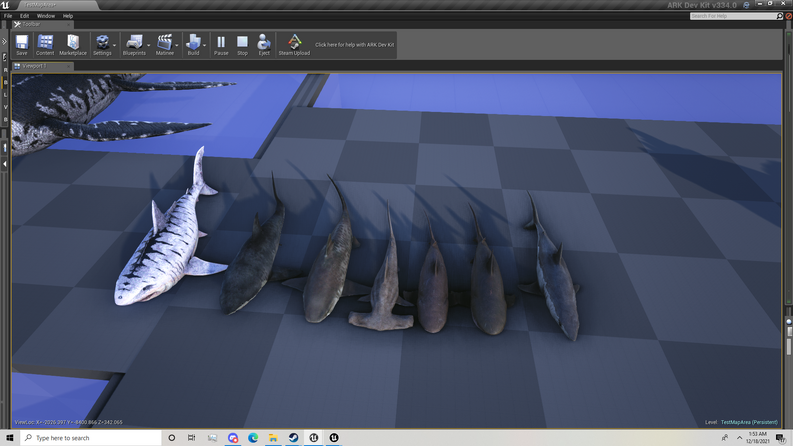Click the taskbar clock showing 1:53 AM
This screenshot has height=446, width=793.
(x=758, y=437)
